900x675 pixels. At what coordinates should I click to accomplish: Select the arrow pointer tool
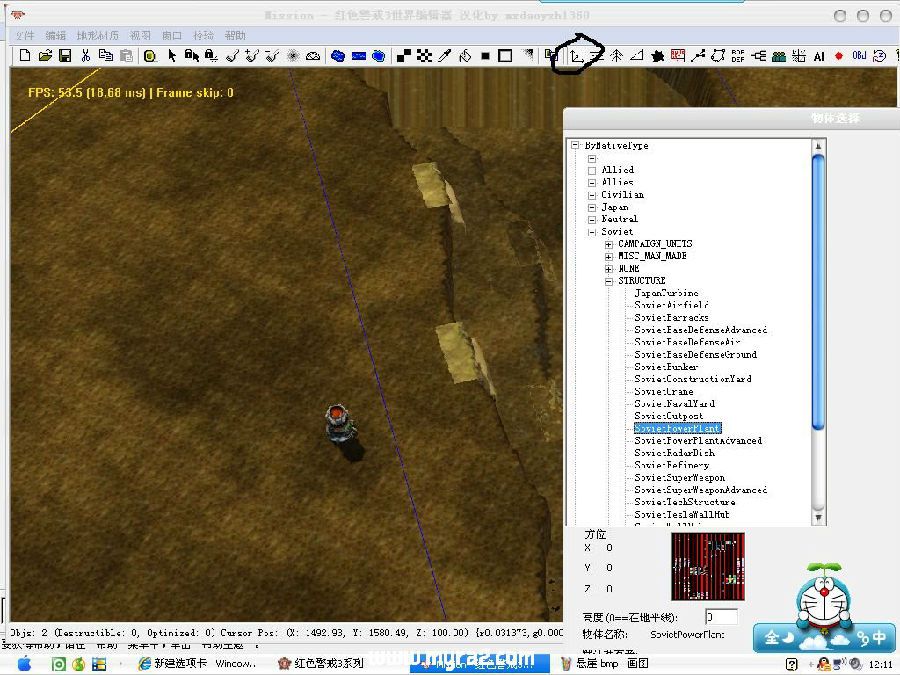[172, 56]
